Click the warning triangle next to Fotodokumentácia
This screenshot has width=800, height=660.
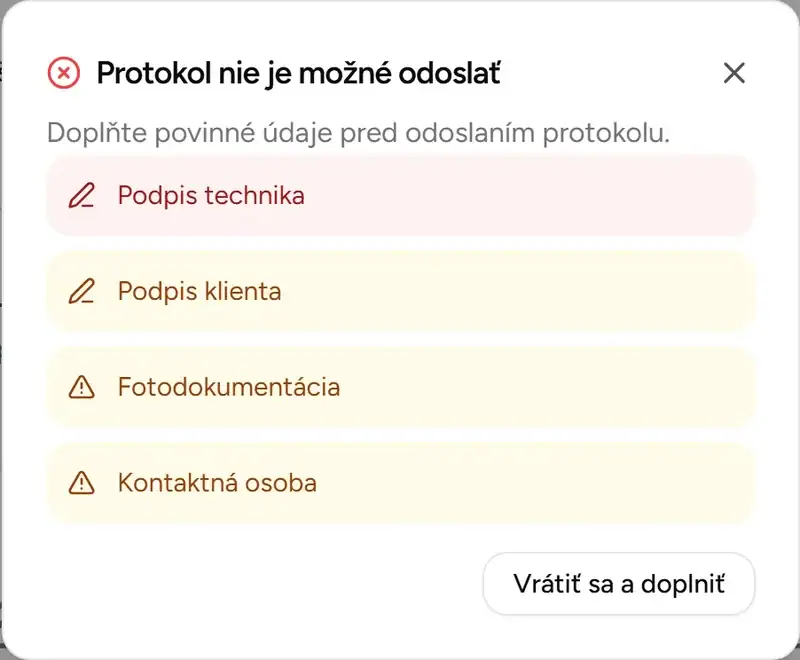[82, 387]
